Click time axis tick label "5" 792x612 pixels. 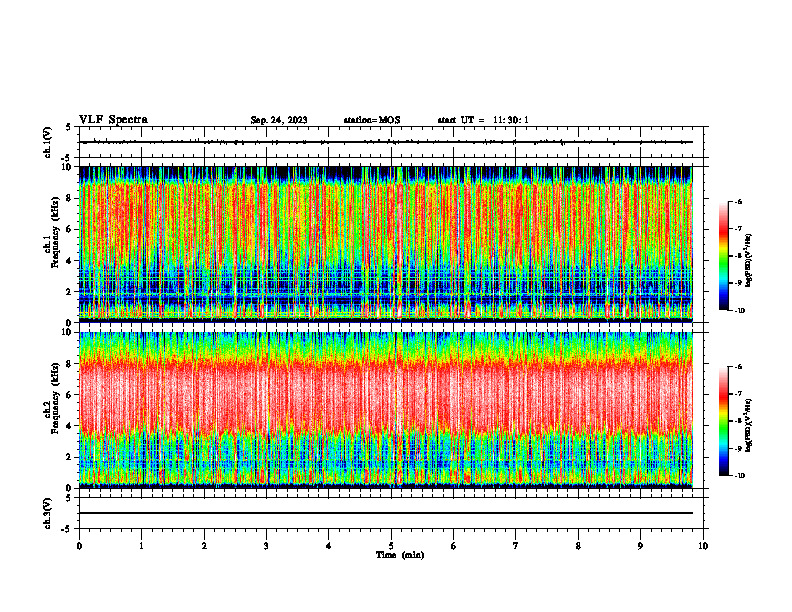(x=391, y=546)
